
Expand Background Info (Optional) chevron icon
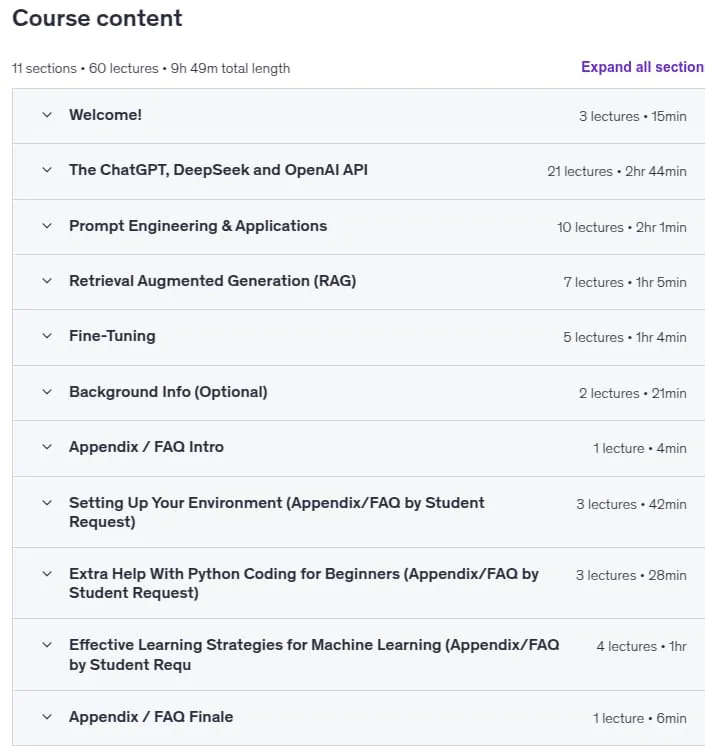pos(47,392)
